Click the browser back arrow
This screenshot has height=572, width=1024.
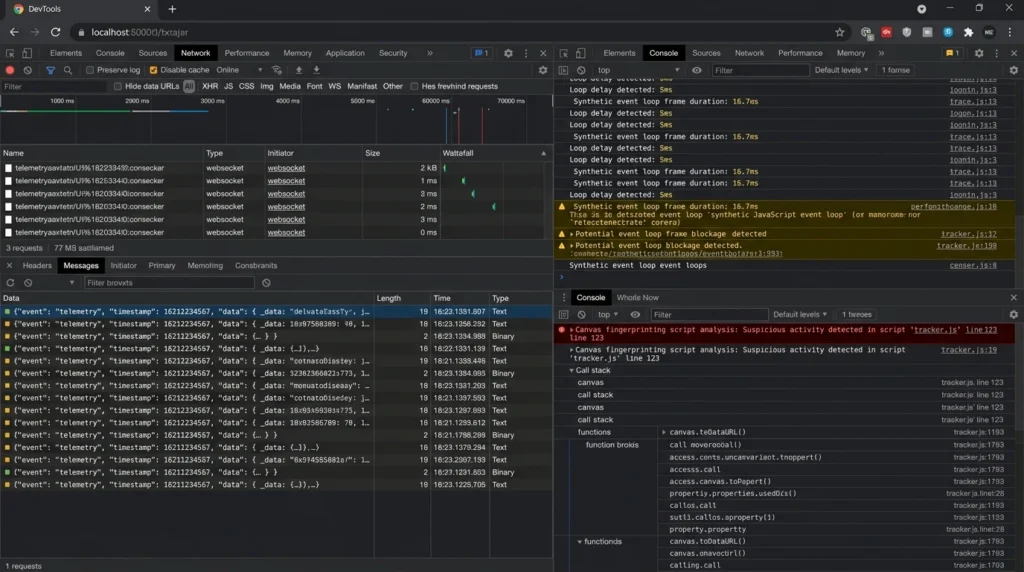14,32
